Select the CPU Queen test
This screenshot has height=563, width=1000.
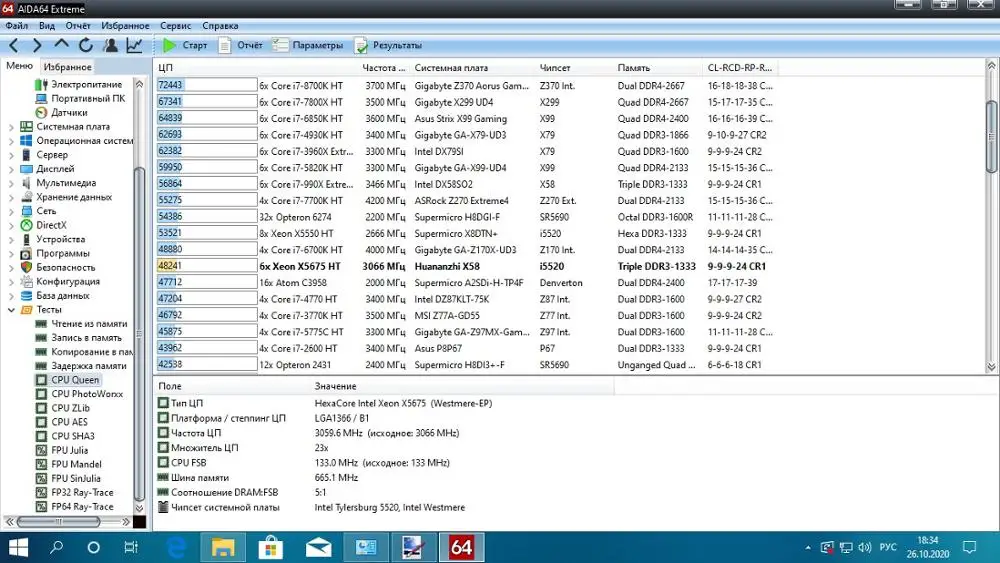[75, 380]
